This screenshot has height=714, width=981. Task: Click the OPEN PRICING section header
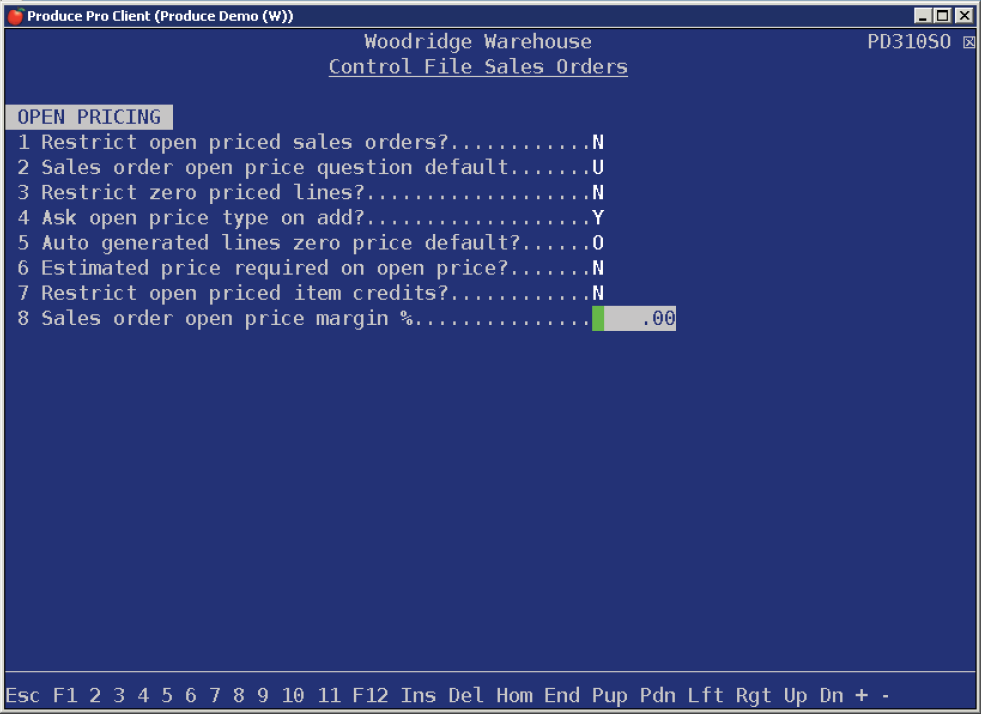(x=89, y=117)
